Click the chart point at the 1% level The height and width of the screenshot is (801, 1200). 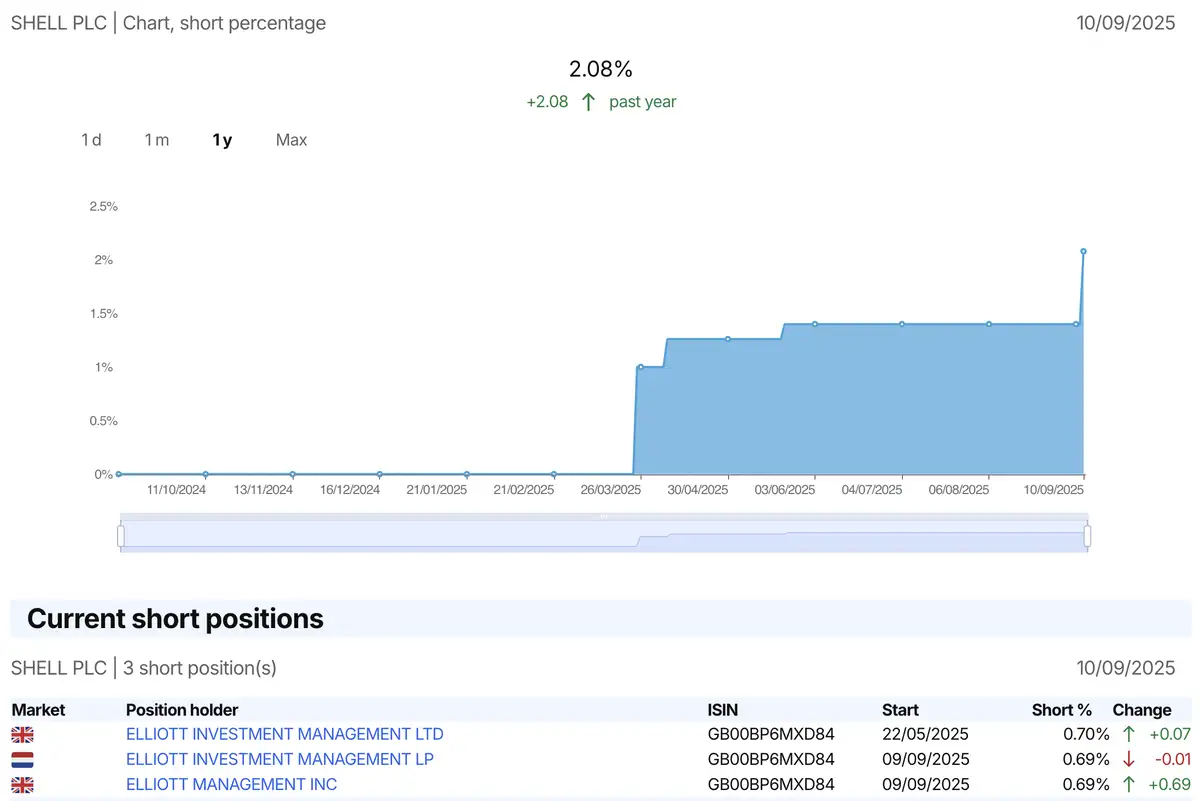coord(641,367)
